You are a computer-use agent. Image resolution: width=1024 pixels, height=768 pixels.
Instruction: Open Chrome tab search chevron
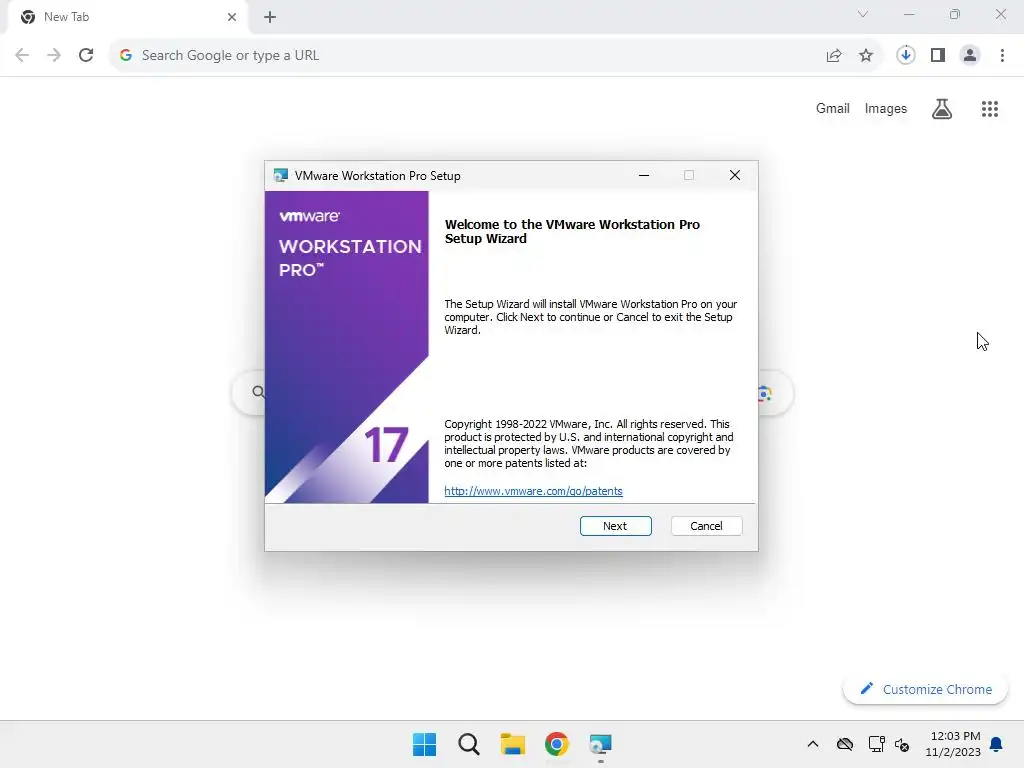[863, 14]
